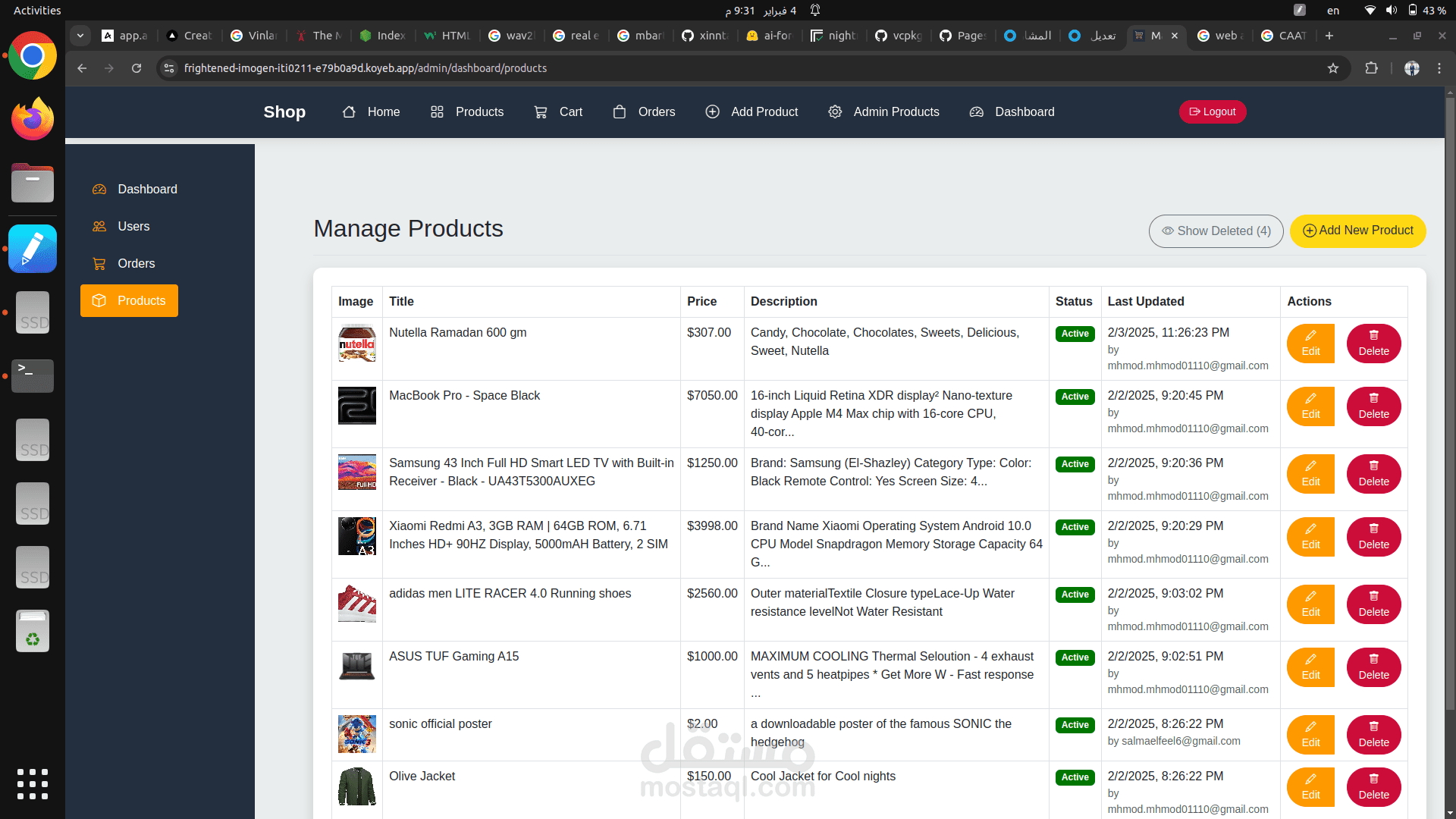Bookmark this page with star icon

click(x=1332, y=68)
